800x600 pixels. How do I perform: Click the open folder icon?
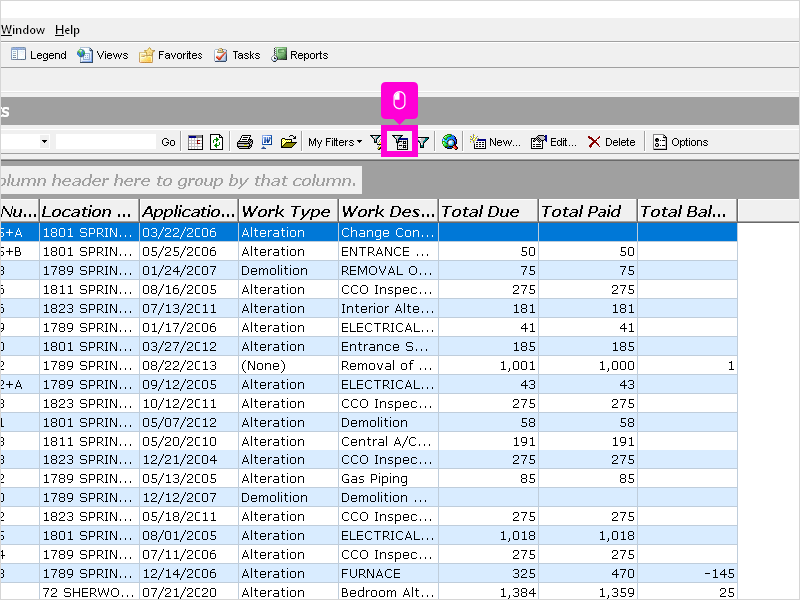point(289,142)
